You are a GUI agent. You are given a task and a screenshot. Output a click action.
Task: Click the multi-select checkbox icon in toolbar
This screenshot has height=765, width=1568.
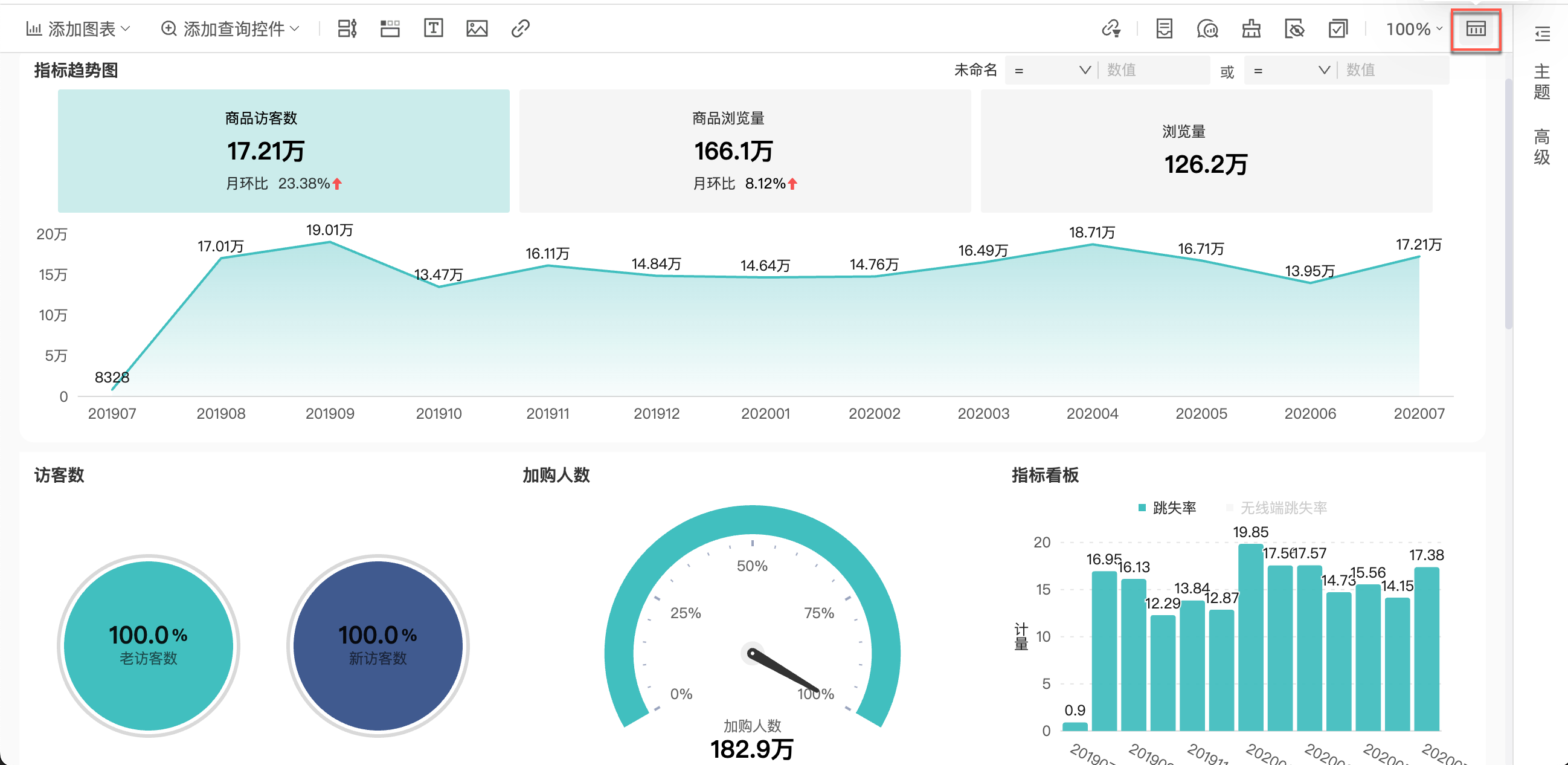[x=1337, y=28]
